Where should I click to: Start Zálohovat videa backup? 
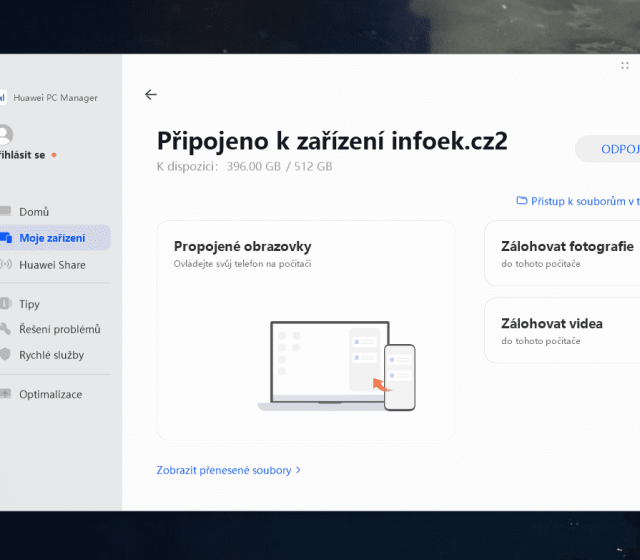click(565, 323)
